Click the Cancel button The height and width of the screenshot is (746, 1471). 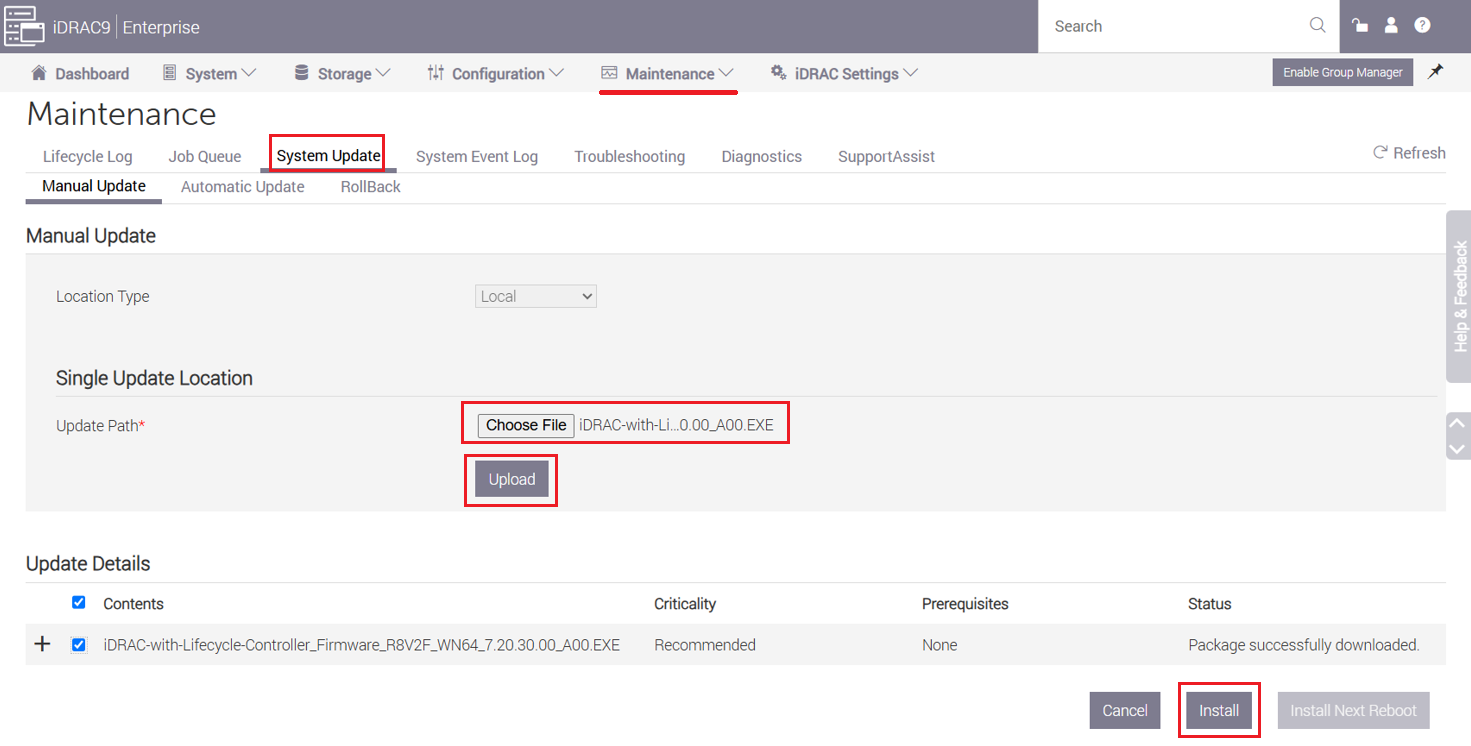[x=1125, y=710]
